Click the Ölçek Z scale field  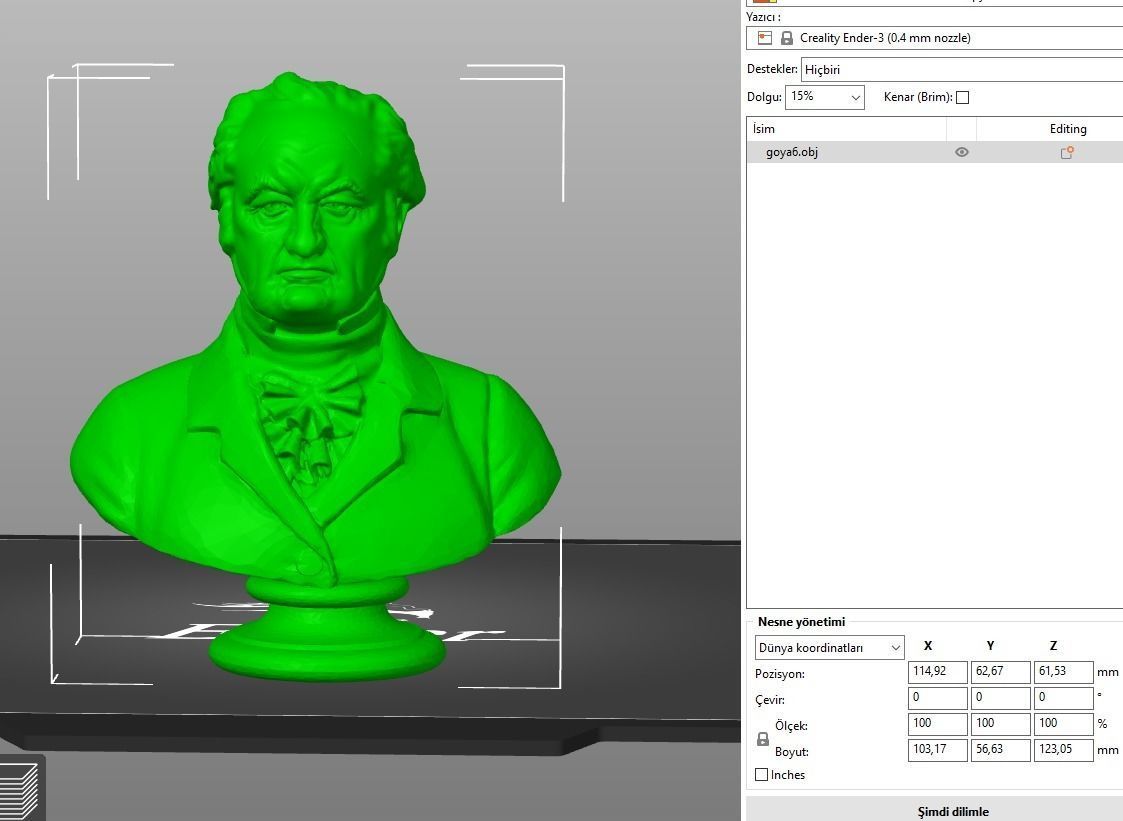coord(1064,724)
